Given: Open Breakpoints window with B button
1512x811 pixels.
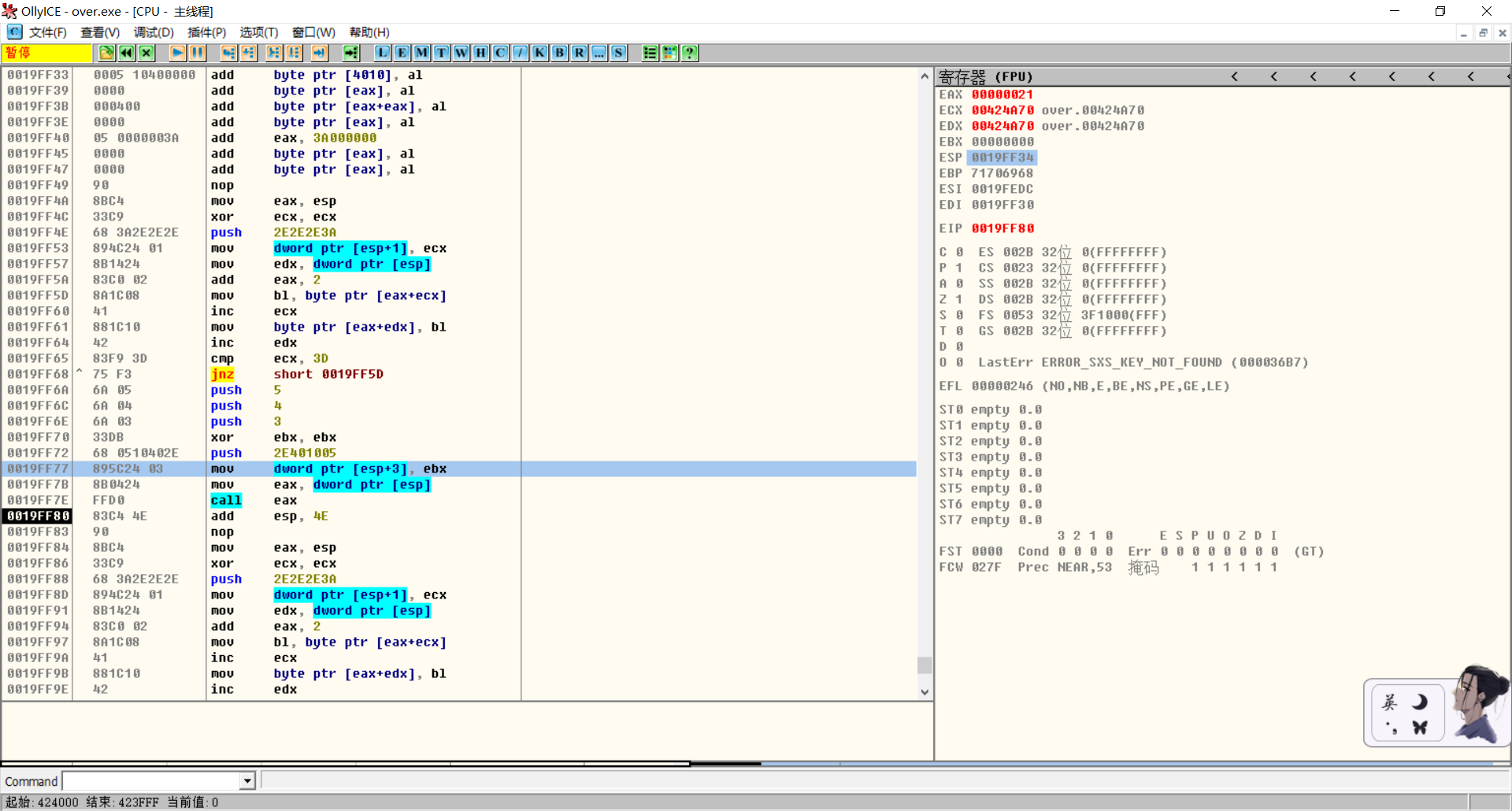Looking at the screenshot, I should 559,53.
